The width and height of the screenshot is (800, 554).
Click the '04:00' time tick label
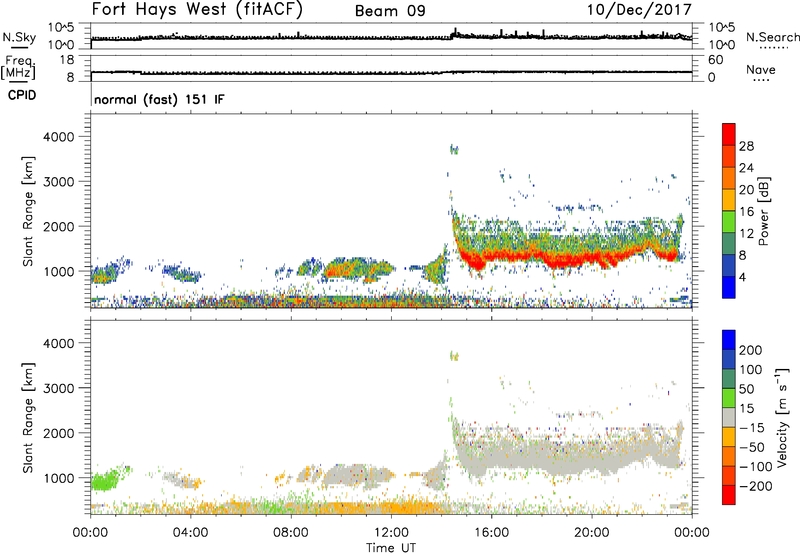coord(190,533)
